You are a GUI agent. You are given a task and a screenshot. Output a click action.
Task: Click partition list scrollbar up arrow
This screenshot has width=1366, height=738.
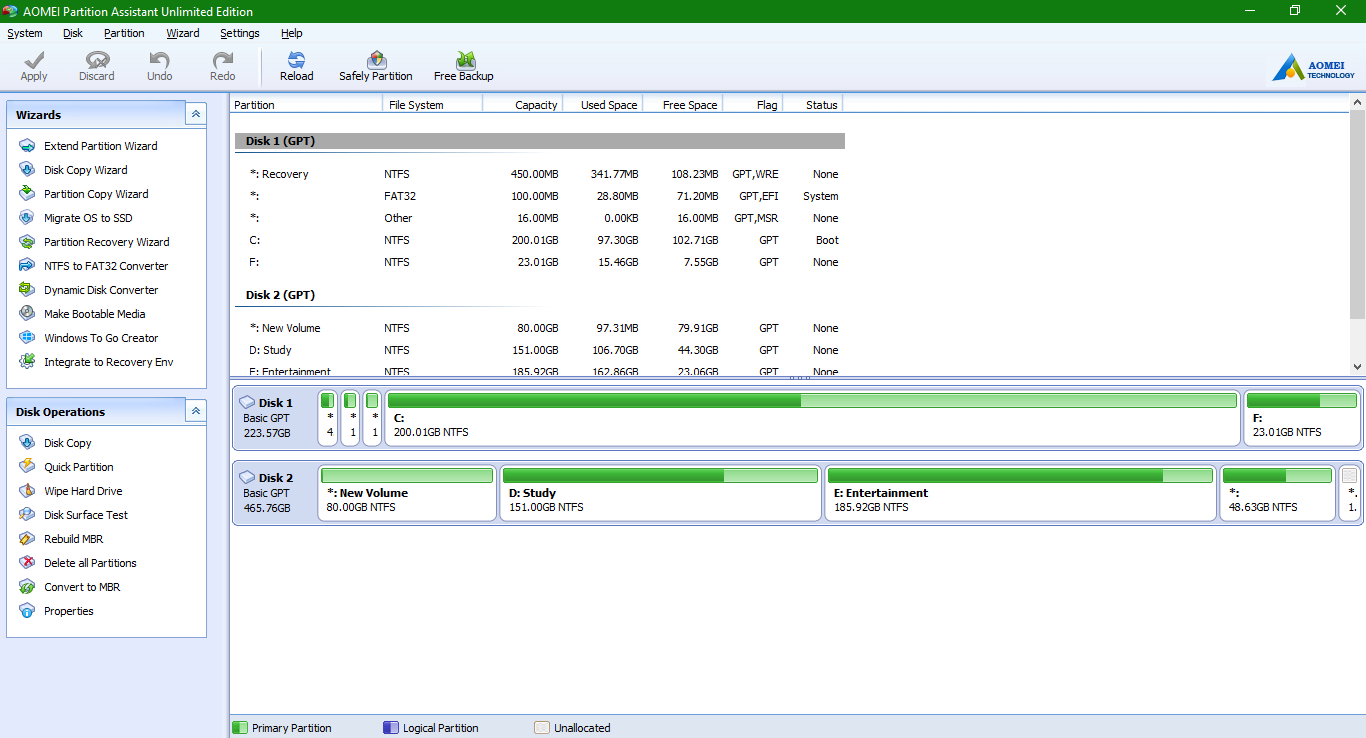pos(1357,103)
